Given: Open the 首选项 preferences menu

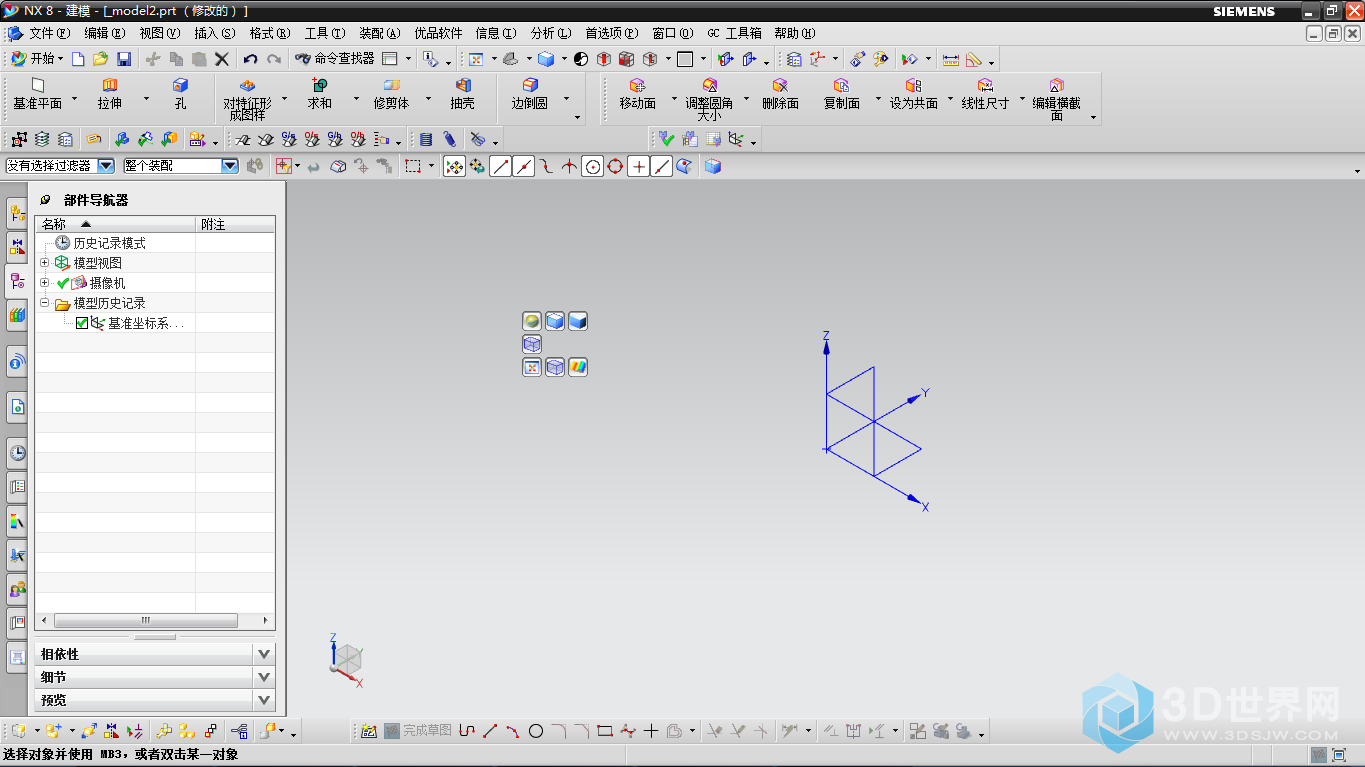Looking at the screenshot, I should (611, 33).
